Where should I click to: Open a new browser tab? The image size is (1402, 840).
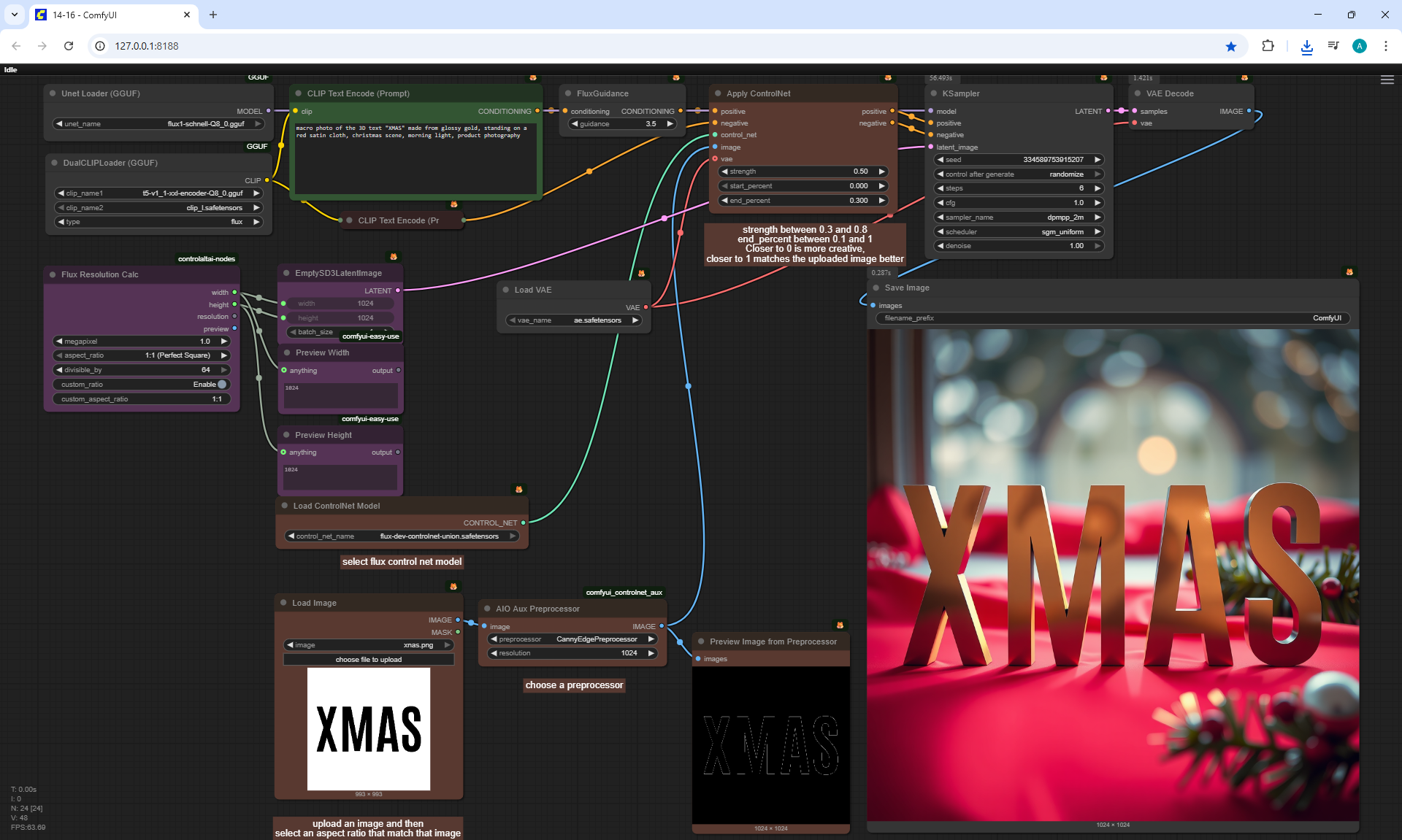213,15
